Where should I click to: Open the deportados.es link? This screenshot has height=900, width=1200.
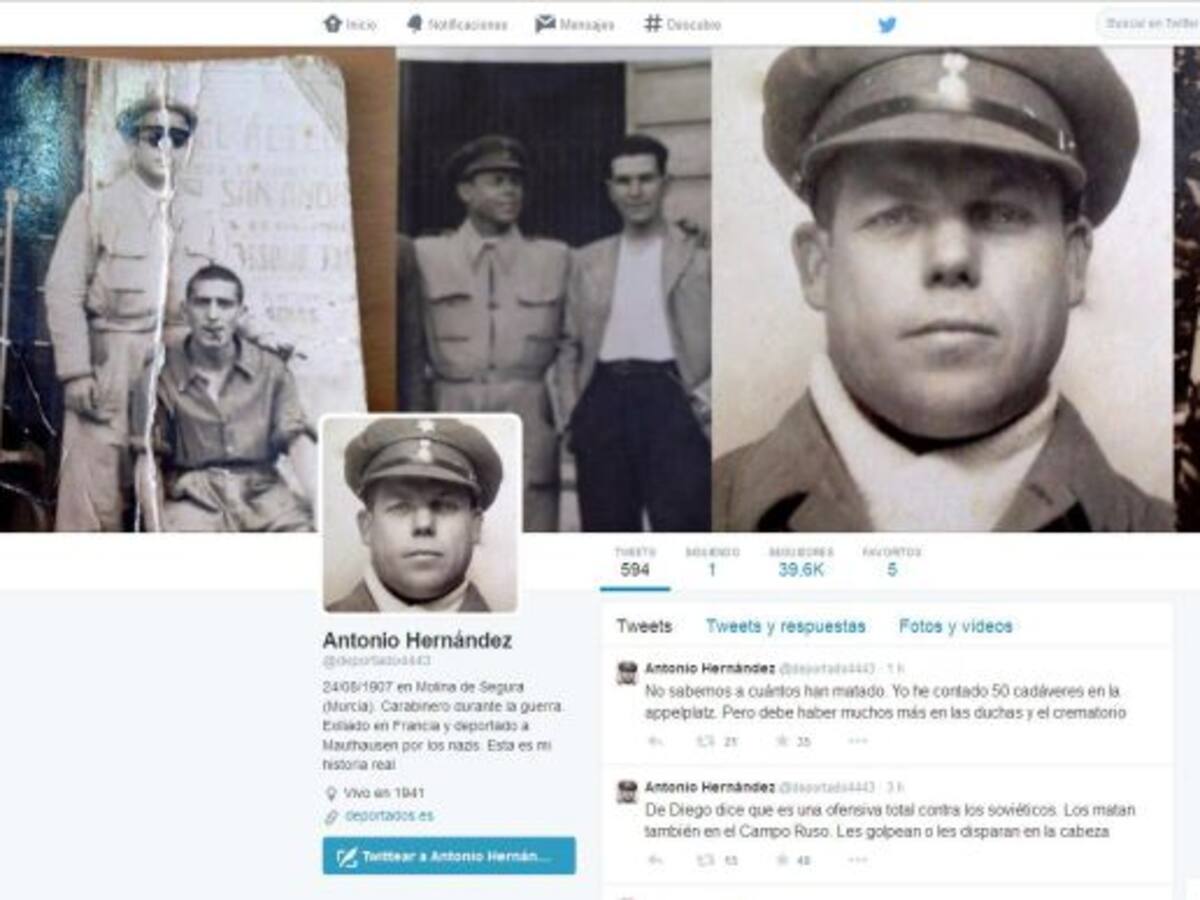tap(389, 816)
